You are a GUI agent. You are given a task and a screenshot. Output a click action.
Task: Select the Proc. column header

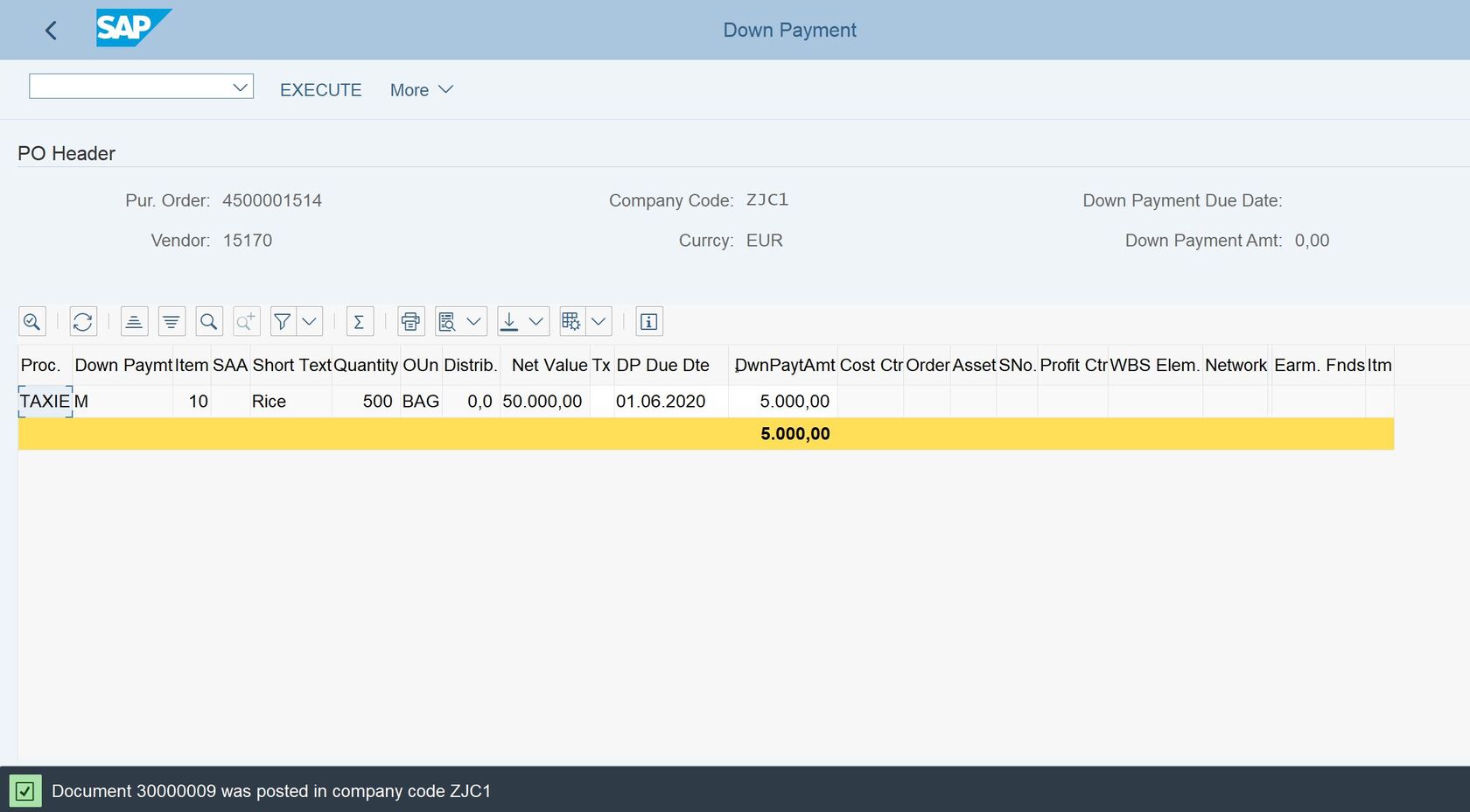point(45,365)
